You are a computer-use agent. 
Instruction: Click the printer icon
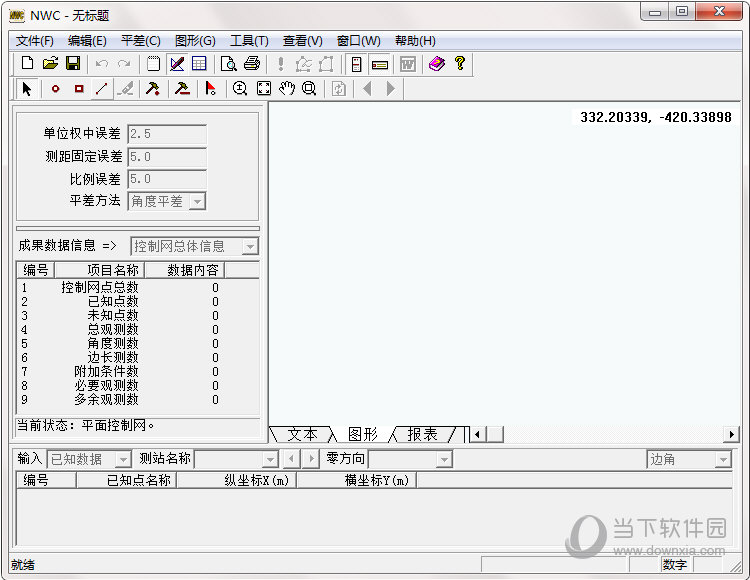pyautogui.click(x=252, y=64)
